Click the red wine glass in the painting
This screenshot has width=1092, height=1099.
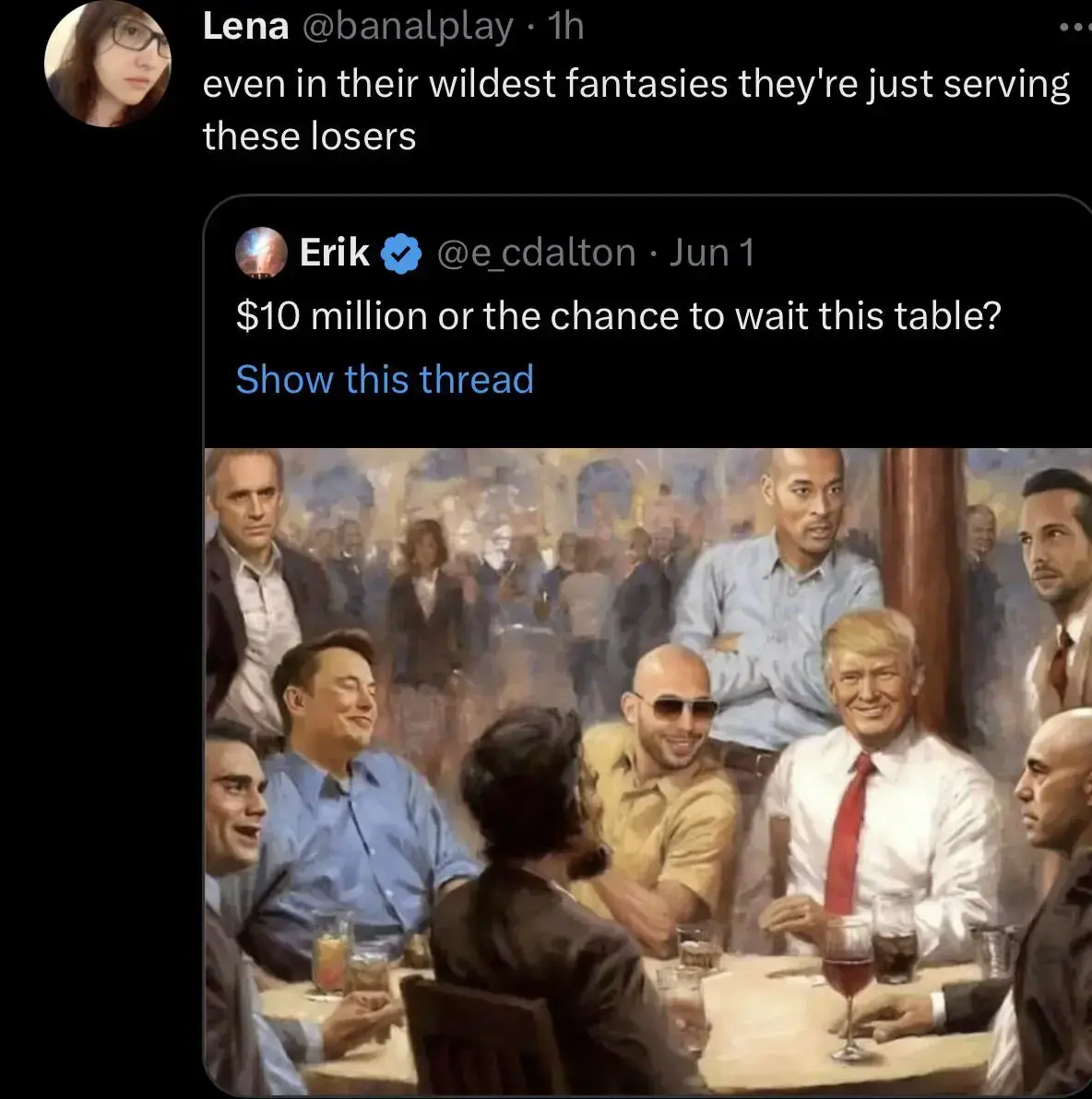(x=848, y=987)
